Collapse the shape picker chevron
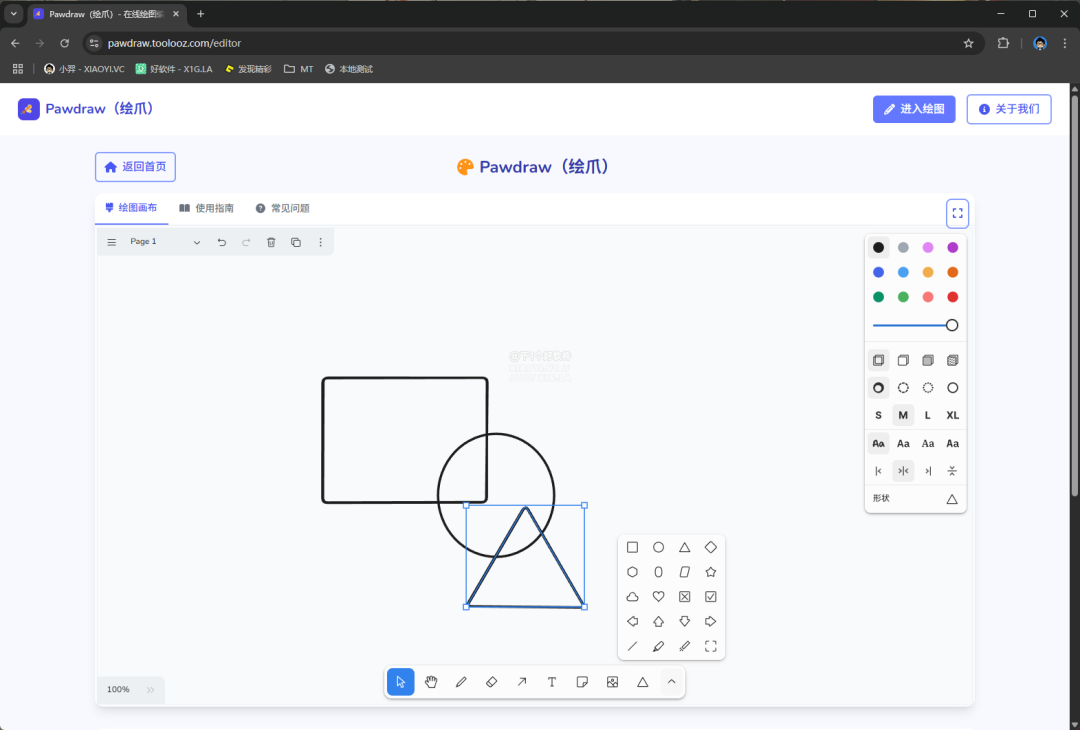1080x730 pixels. click(672, 682)
